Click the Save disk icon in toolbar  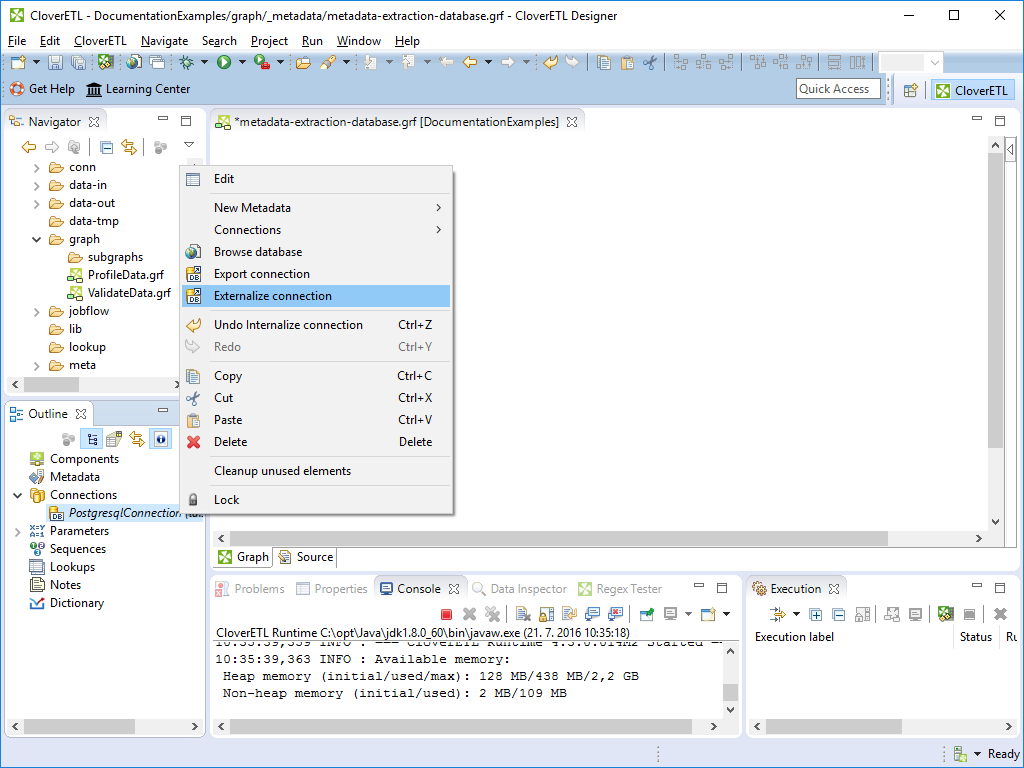55,62
